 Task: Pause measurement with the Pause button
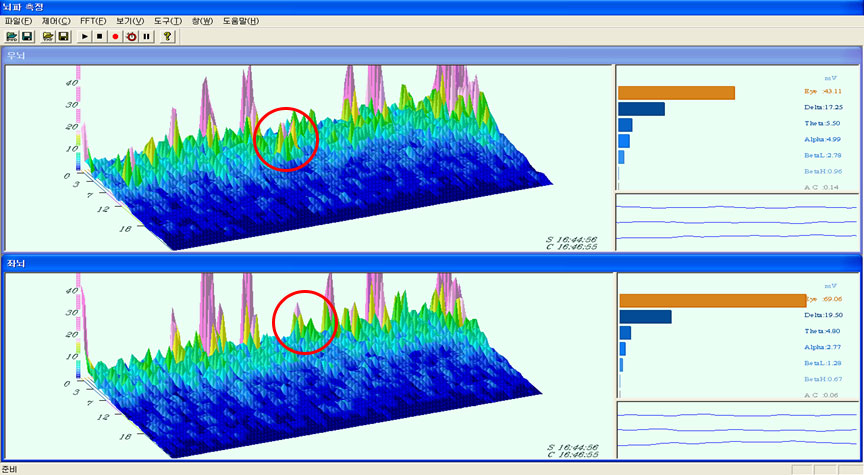[x=147, y=36]
